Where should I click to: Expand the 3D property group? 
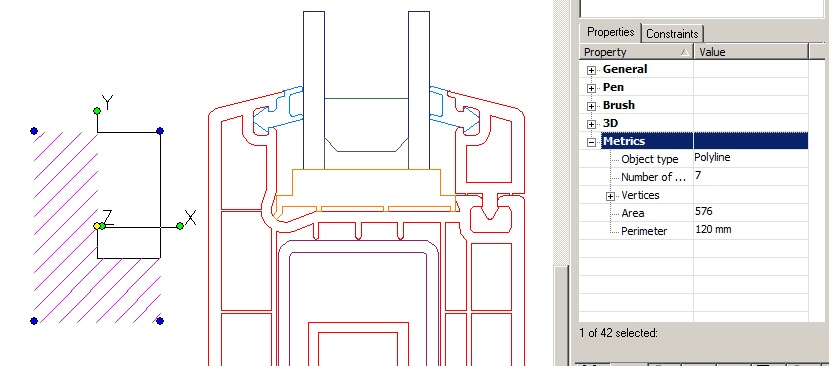pos(591,124)
